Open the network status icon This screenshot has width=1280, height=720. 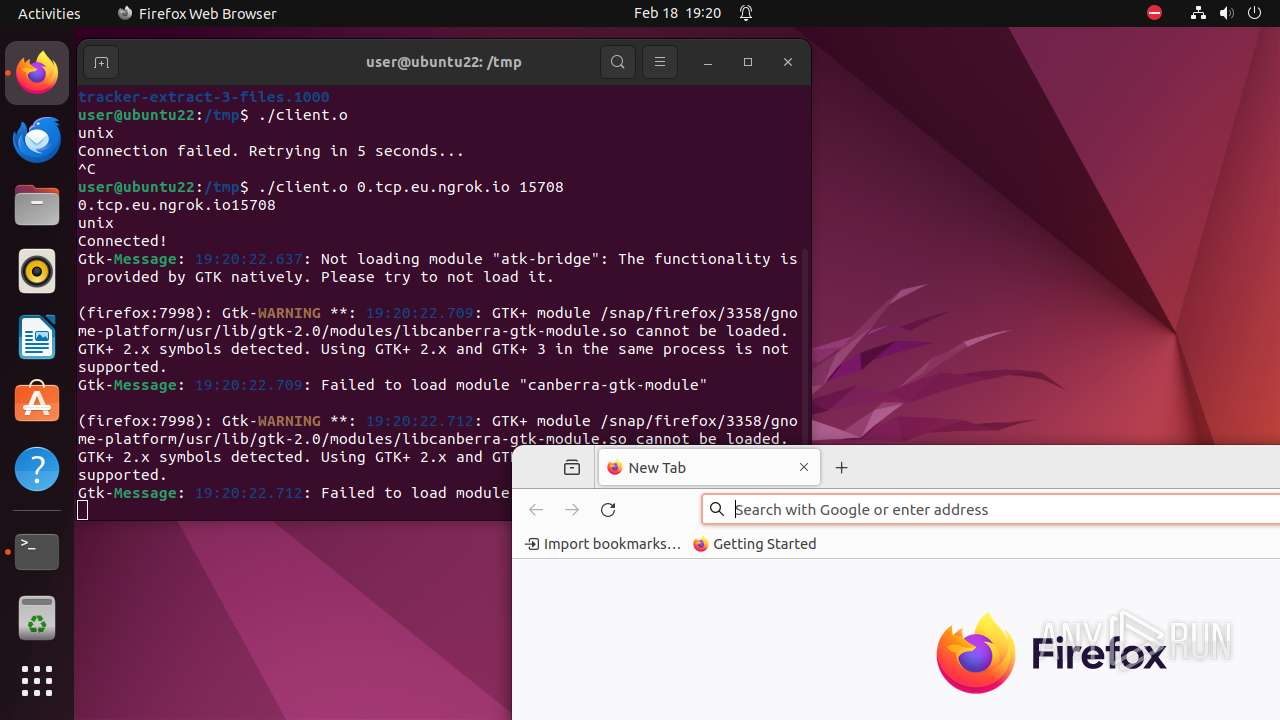pos(1198,13)
